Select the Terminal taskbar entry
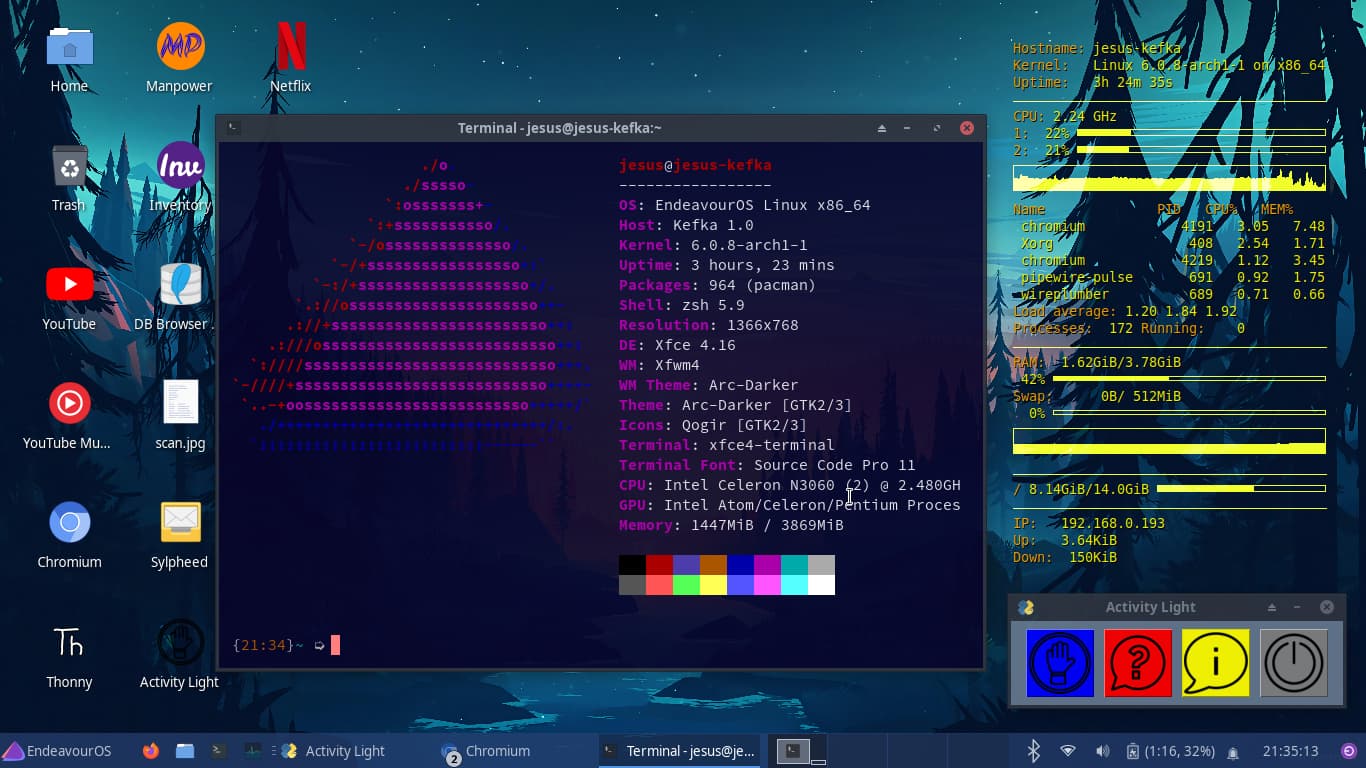This screenshot has width=1366, height=768. [680, 751]
